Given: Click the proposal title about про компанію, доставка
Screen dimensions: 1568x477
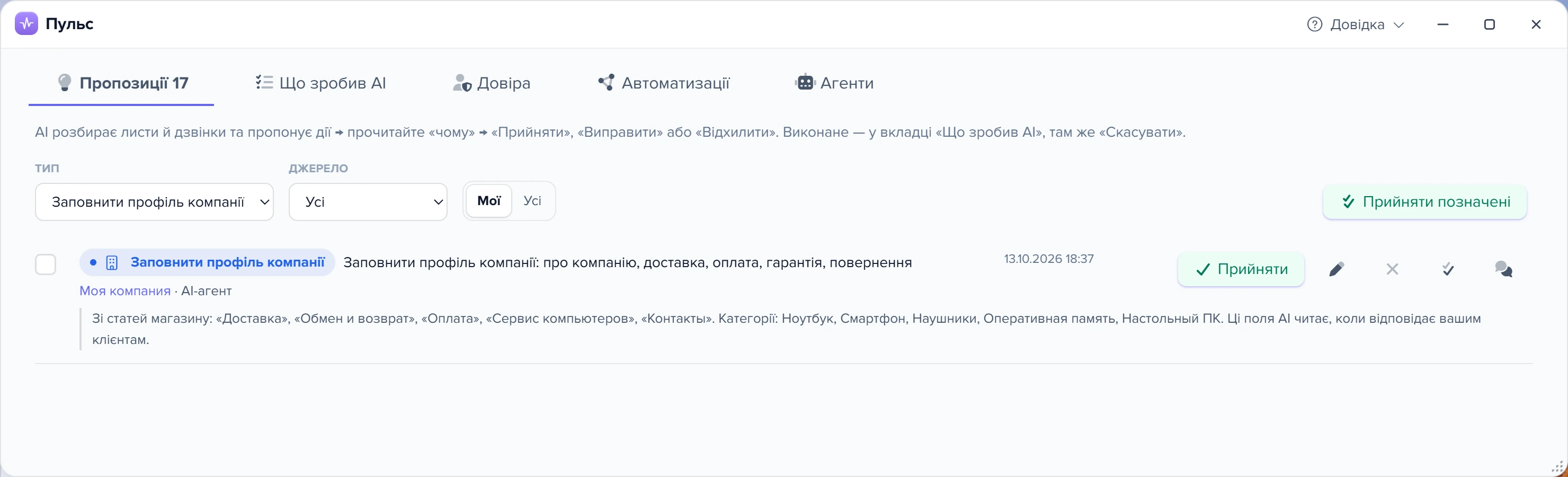Looking at the screenshot, I should click(x=628, y=262).
